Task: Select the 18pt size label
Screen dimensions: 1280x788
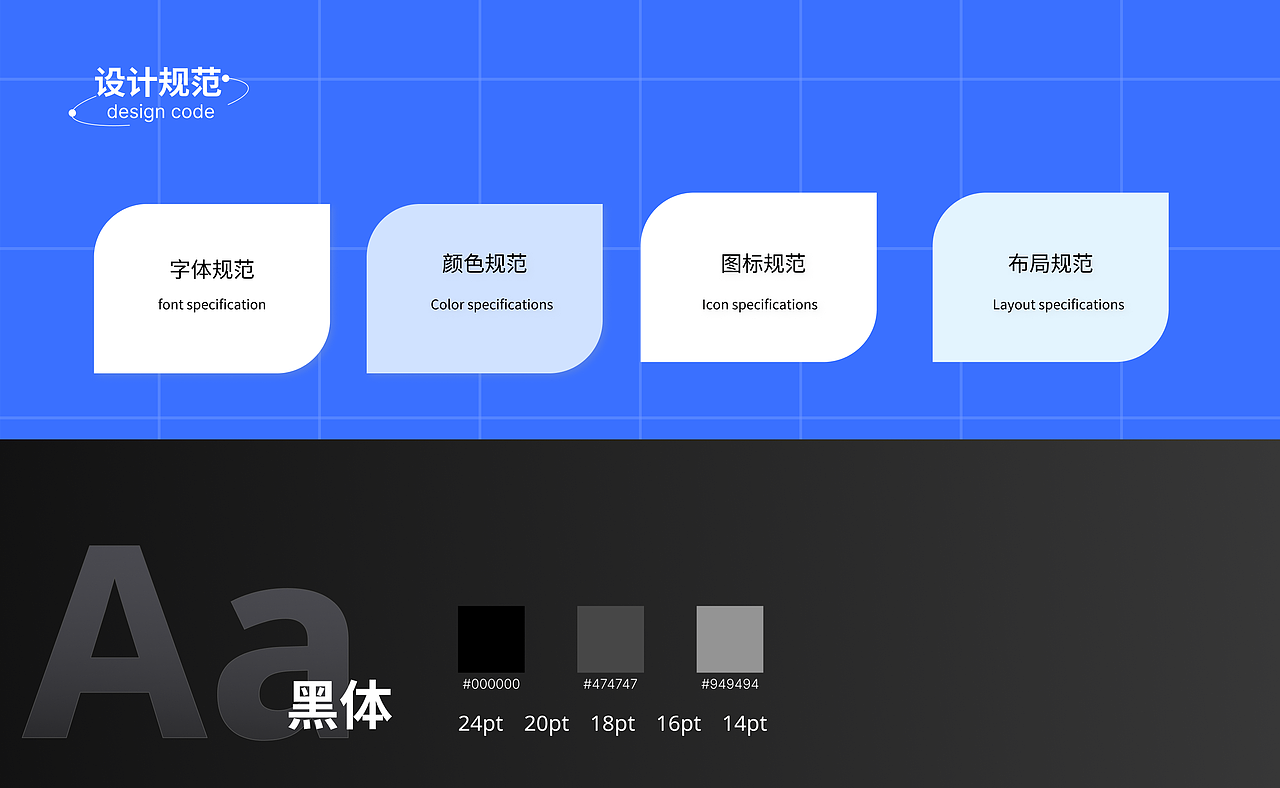Action: 612,723
